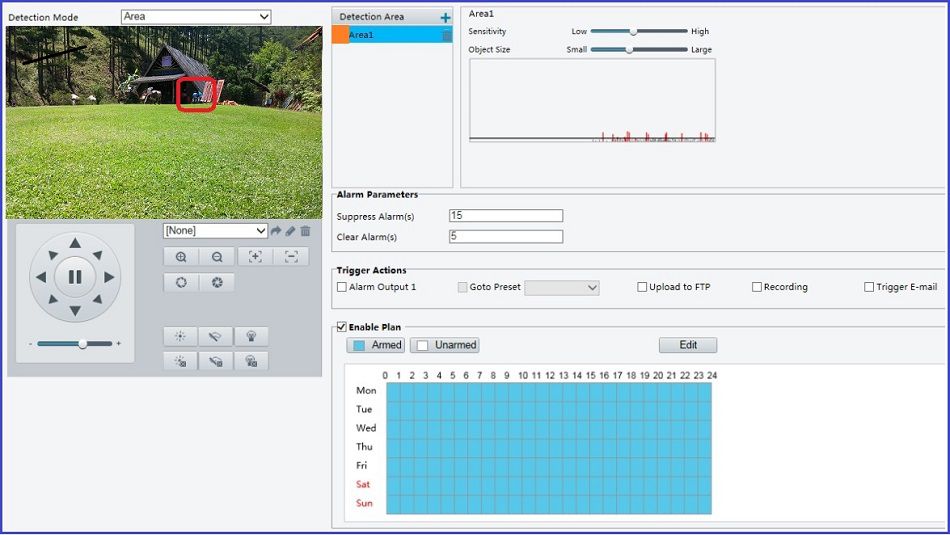Select Area1 in detection area list

click(x=392, y=35)
